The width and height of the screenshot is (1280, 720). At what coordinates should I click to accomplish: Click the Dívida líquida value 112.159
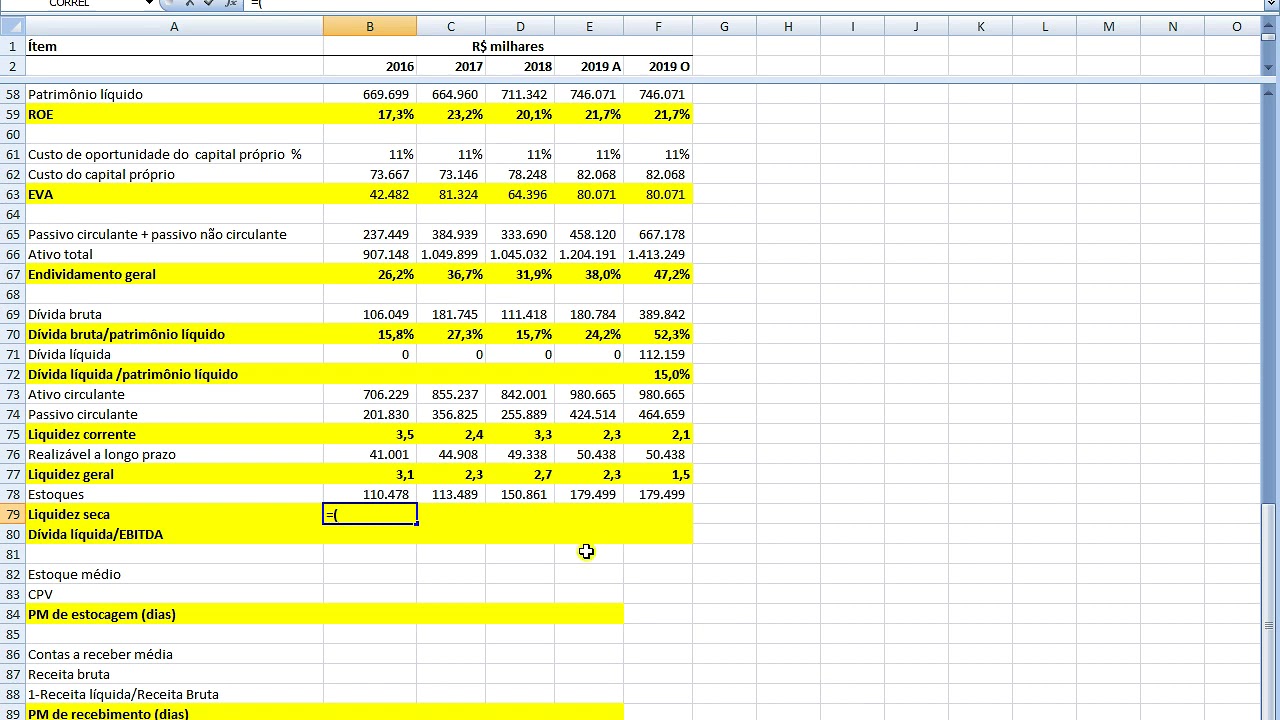click(658, 354)
